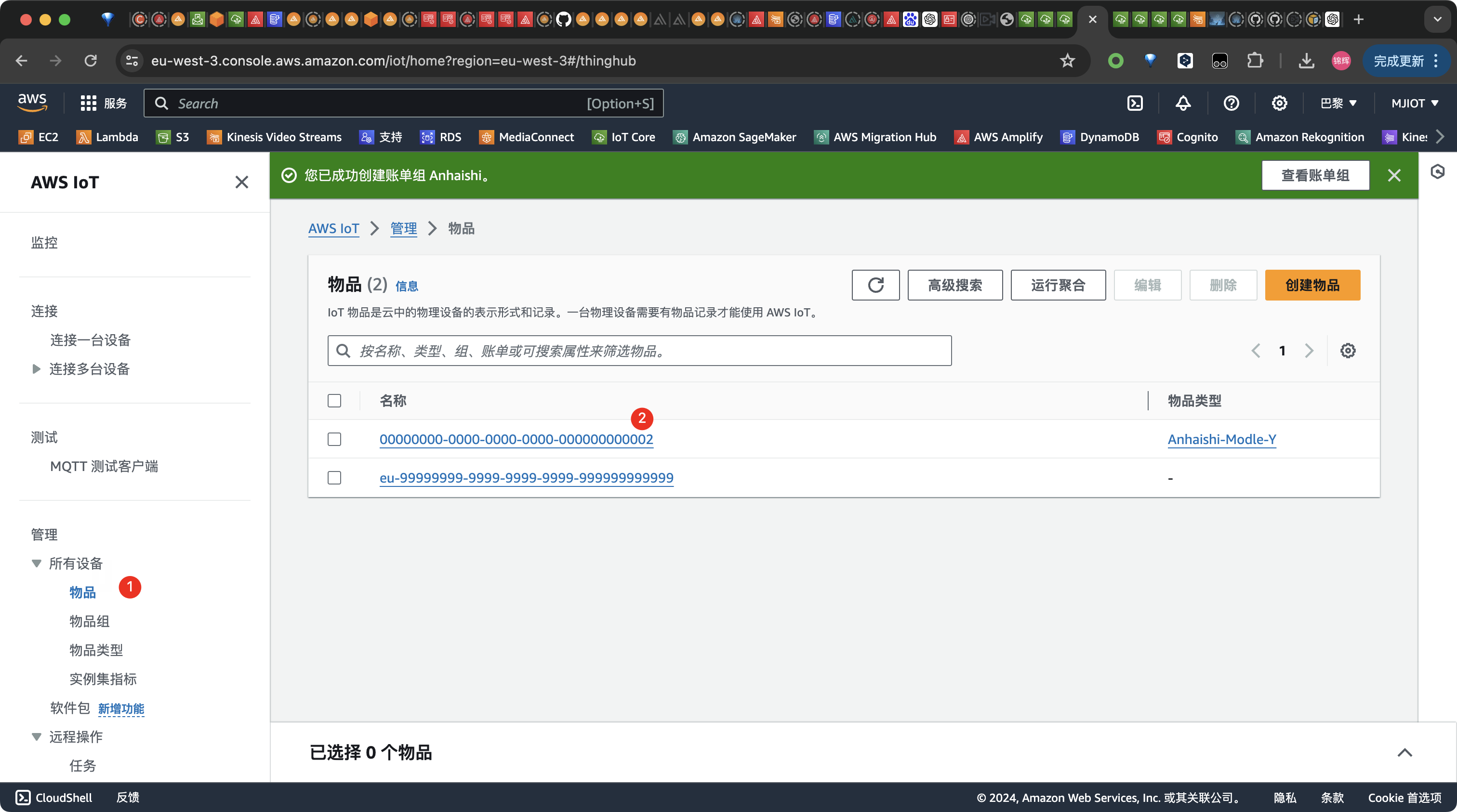Open the 巴黎 region dropdown
Screen dimensions: 1457x812
pyautogui.click(x=1338, y=103)
